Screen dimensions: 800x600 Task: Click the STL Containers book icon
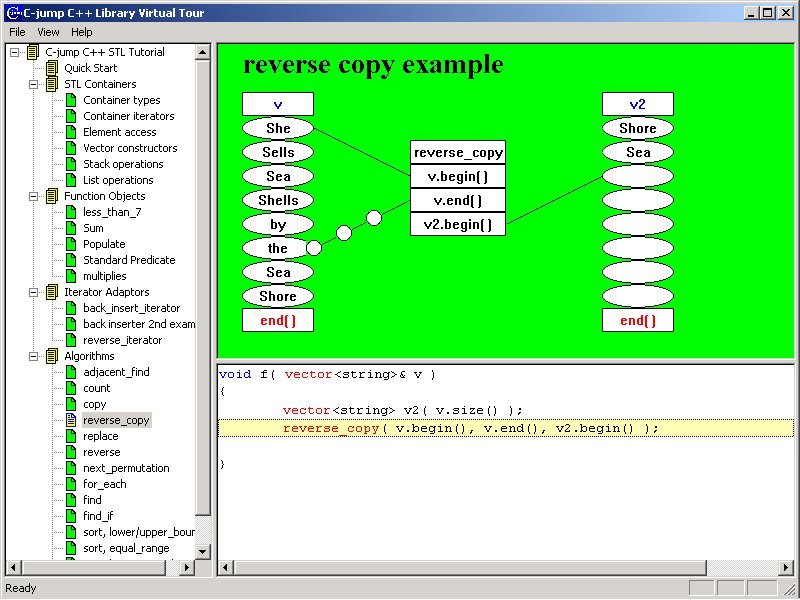click(x=52, y=84)
